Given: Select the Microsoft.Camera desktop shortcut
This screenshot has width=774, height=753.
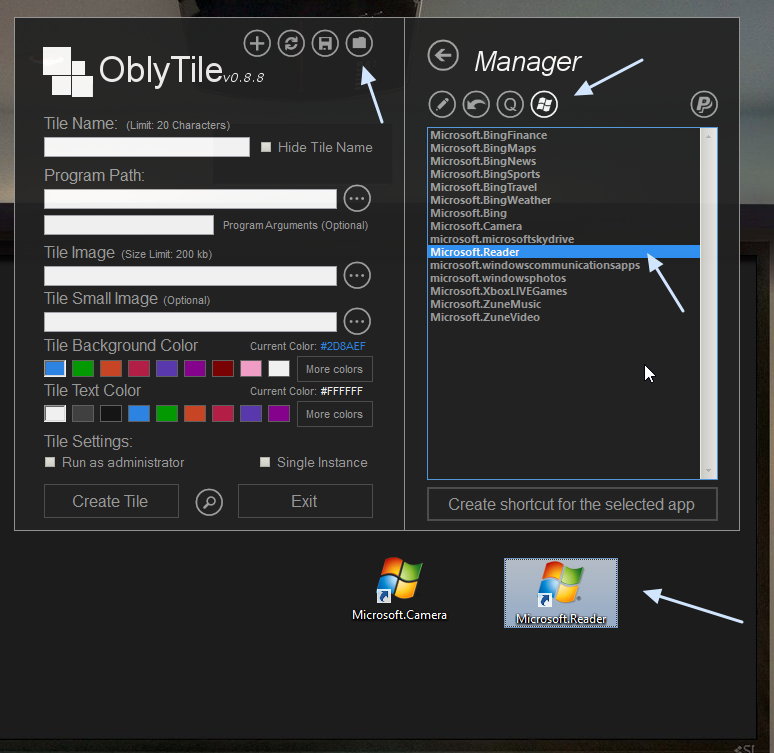Looking at the screenshot, I should pos(399,589).
